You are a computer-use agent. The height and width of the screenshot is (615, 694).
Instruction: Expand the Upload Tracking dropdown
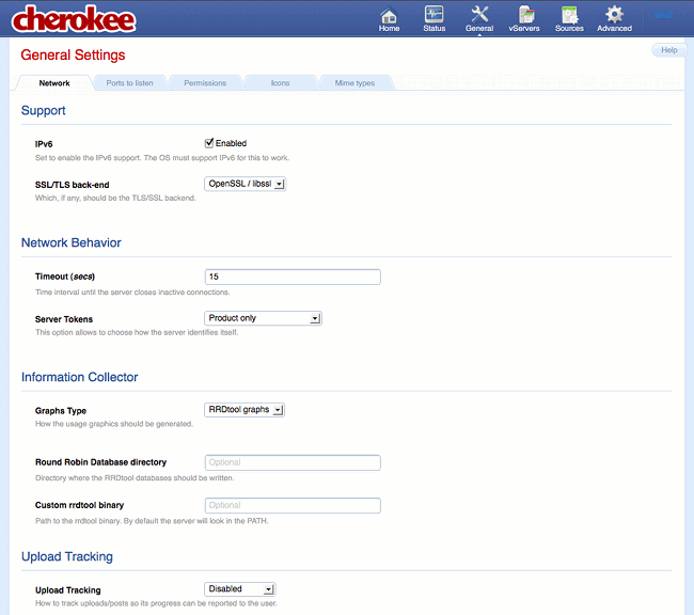[x=240, y=589]
